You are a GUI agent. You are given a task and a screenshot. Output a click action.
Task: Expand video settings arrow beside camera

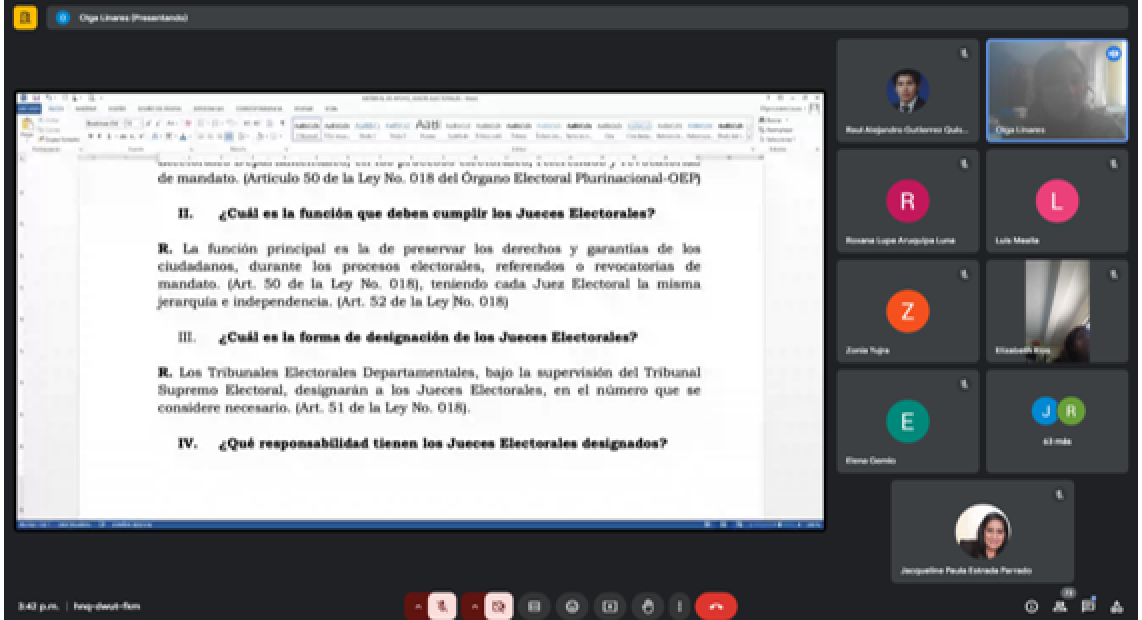[x=476, y=605]
